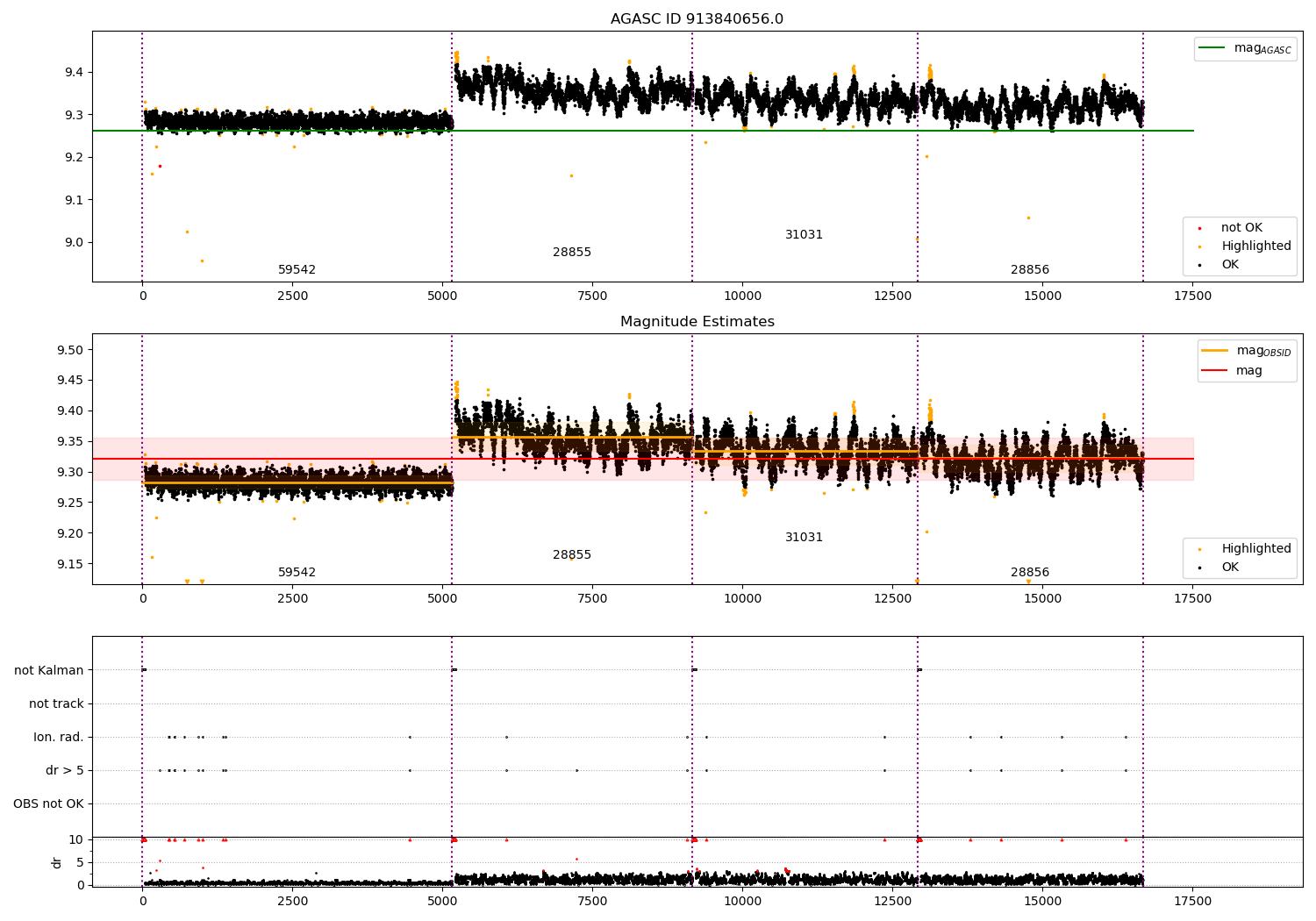This screenshot has width=1316, height=921.
Task: Click obsid label 59542 in top plot
Action: point(297,270)
